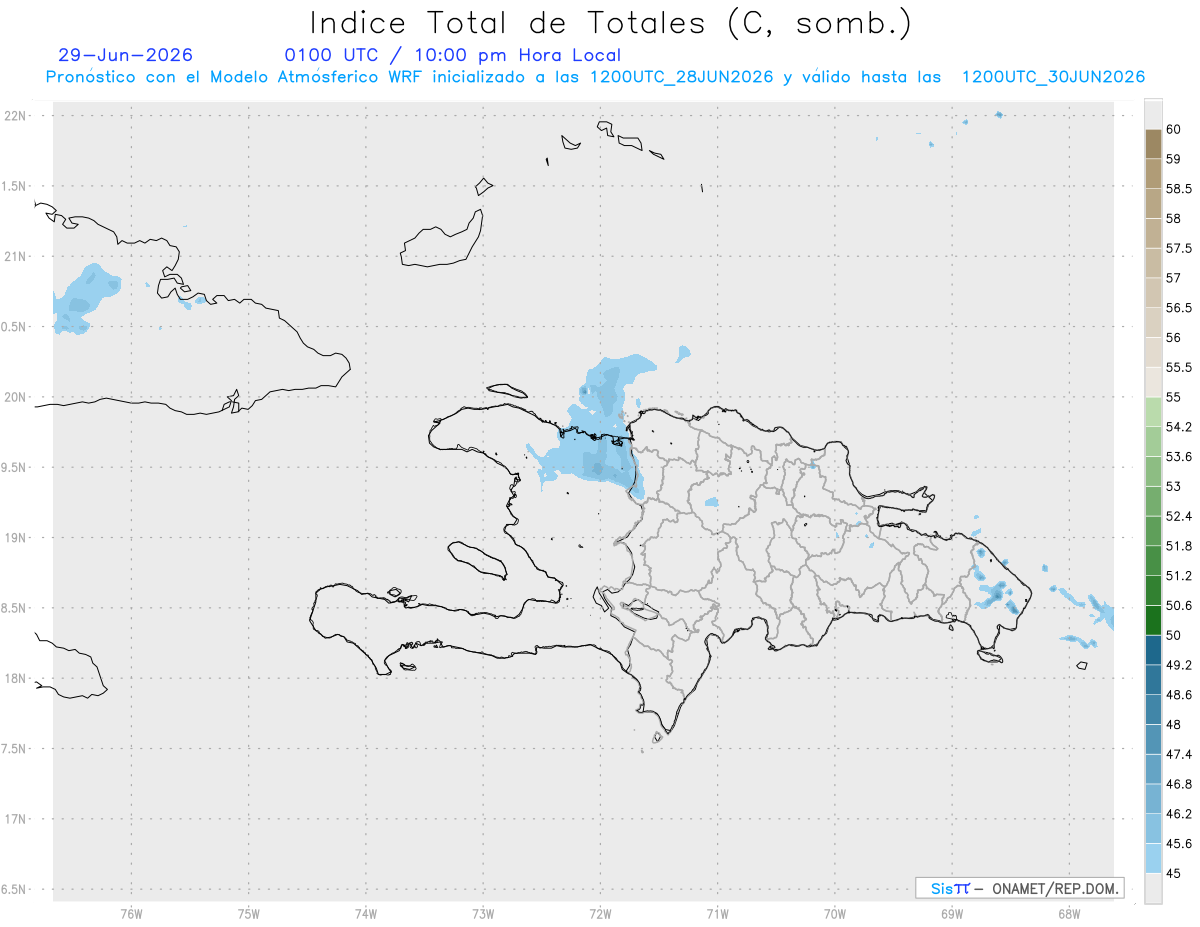Image resolution: width=1200 pixels, height=927 pixels.
Task: Click the longitude label "72W"
Action: 601,913
